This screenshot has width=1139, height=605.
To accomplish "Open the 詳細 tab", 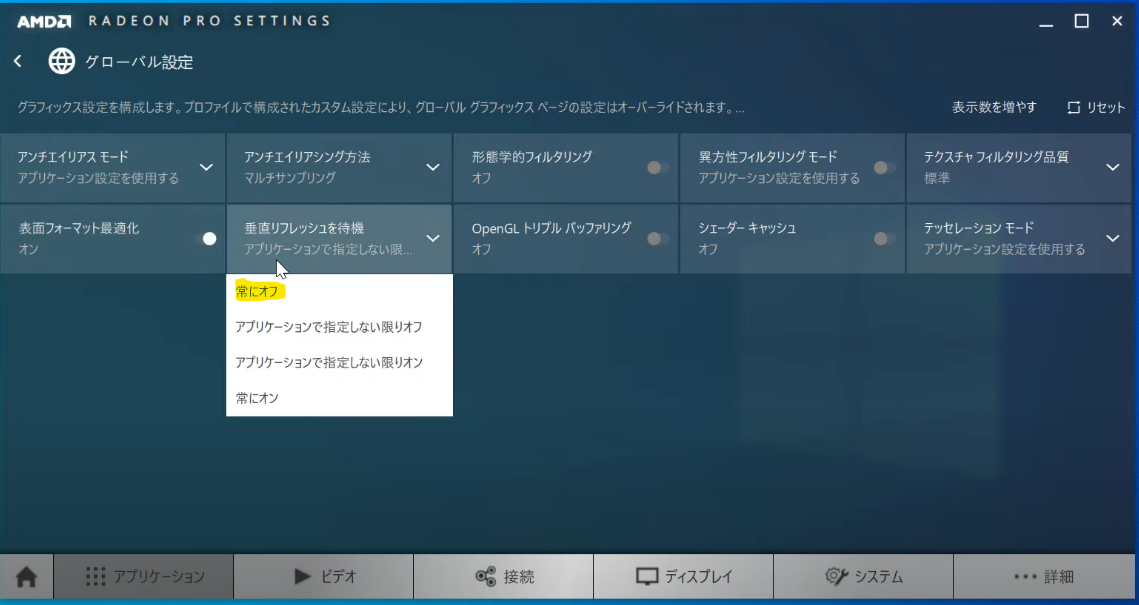I will pyautogui.click(x=1045, y=577).
